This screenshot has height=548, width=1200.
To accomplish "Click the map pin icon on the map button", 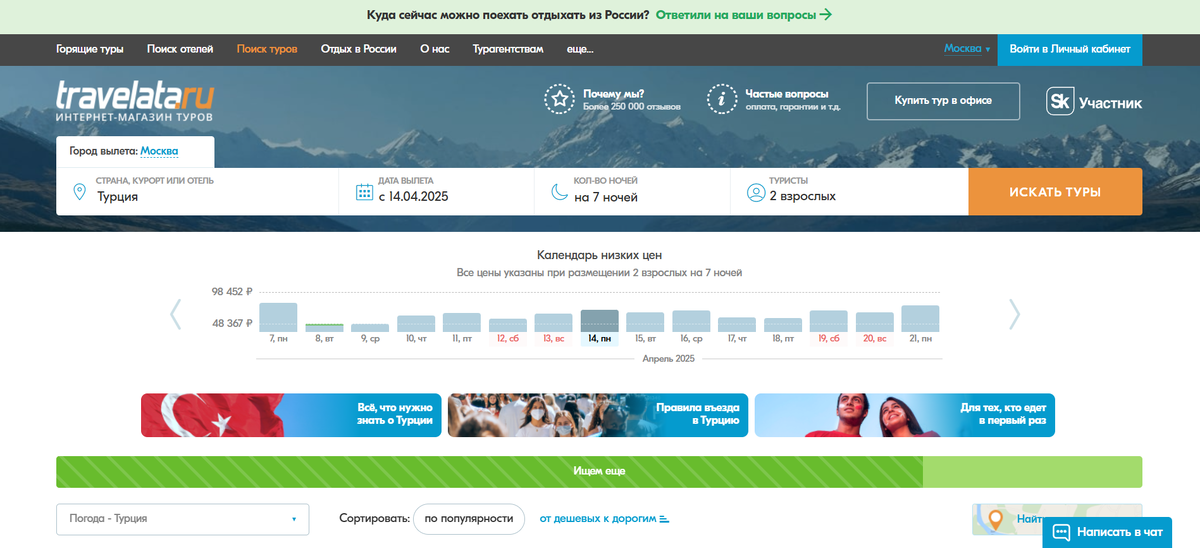I will (995, 520).
